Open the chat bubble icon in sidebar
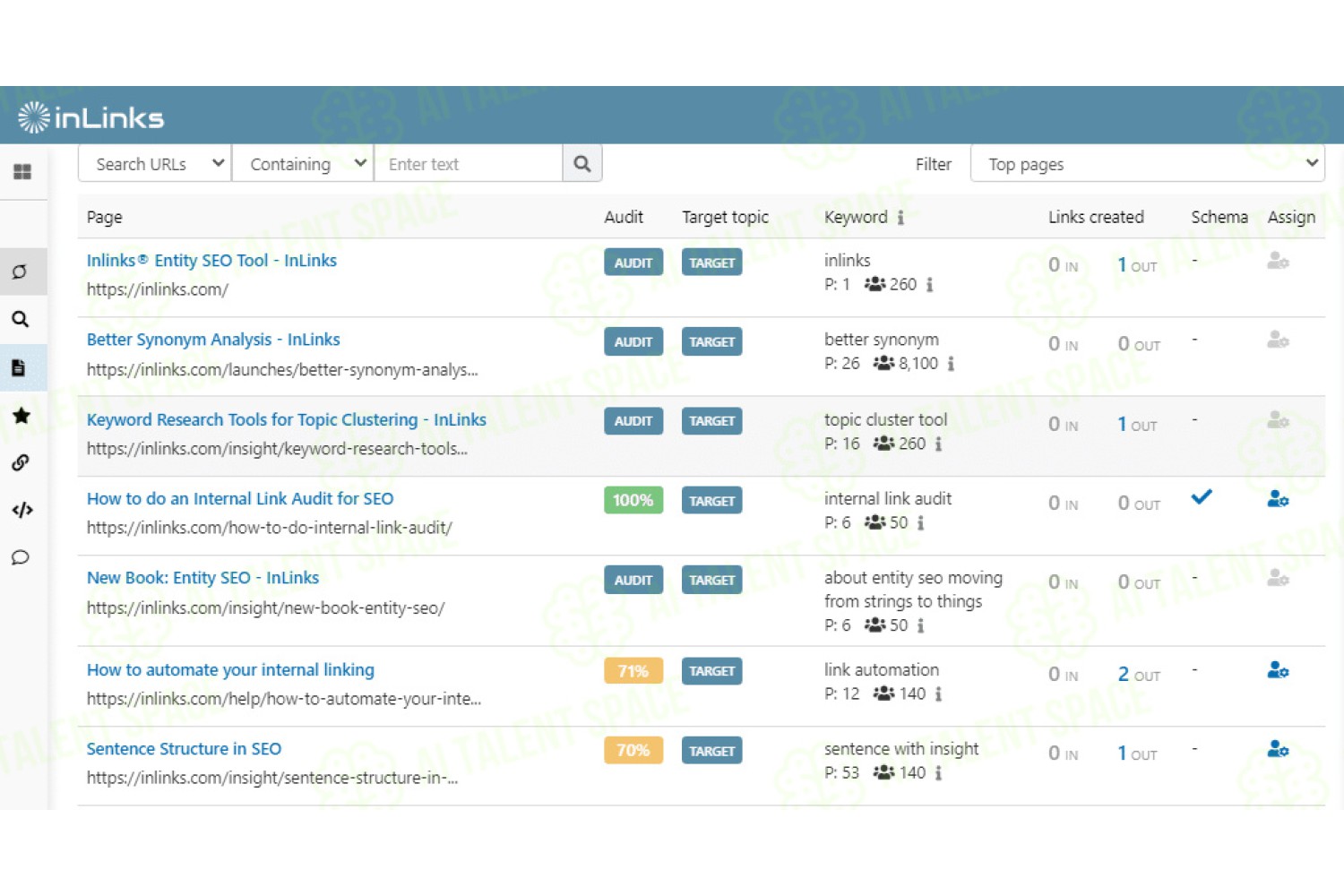Screen dimensions: 1344x896 [x=21, y=557]
